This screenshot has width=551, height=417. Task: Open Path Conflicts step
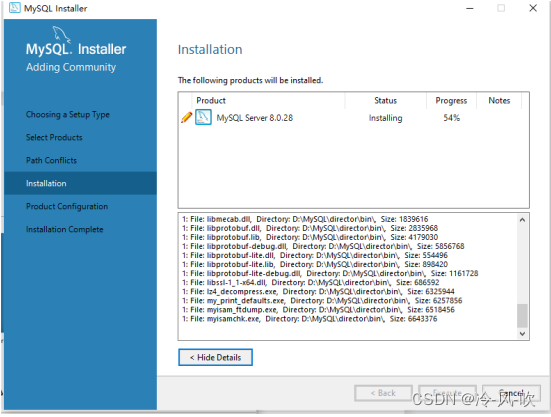51,160
